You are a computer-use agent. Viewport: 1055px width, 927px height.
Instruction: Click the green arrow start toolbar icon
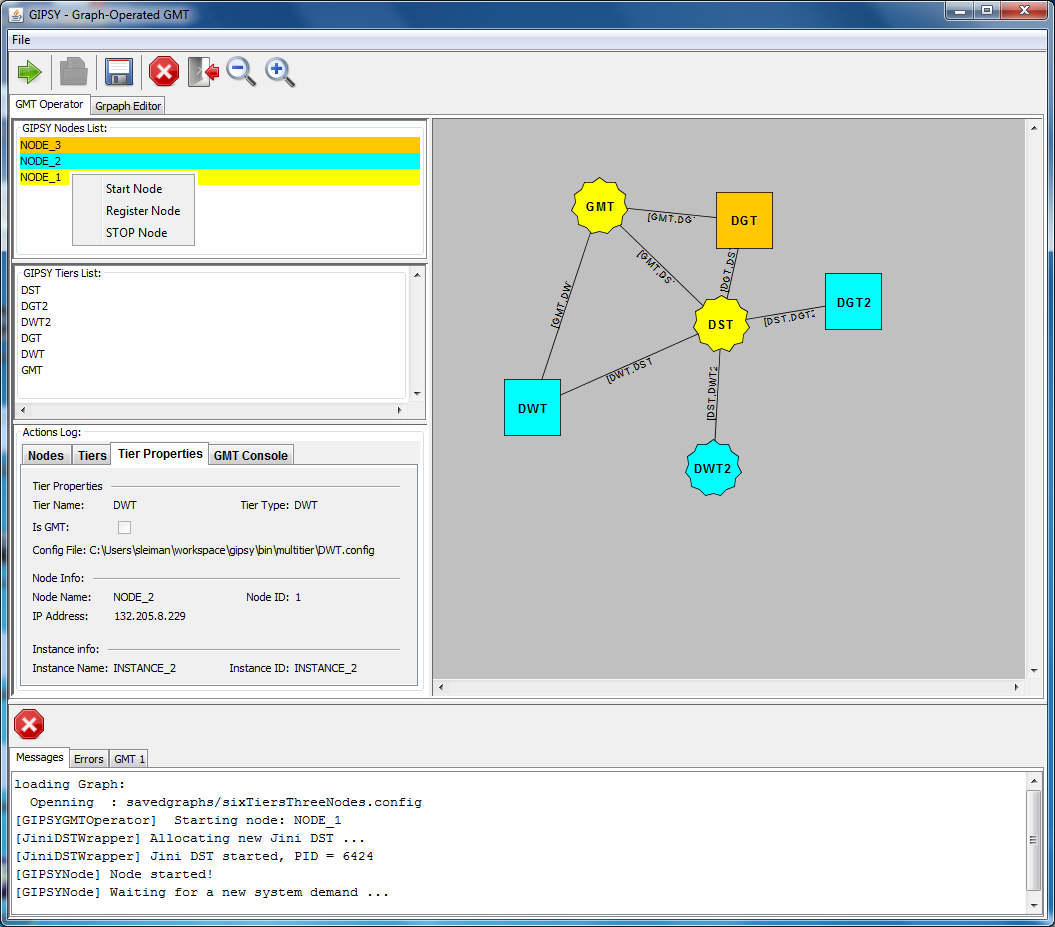[x=30, y=72]
